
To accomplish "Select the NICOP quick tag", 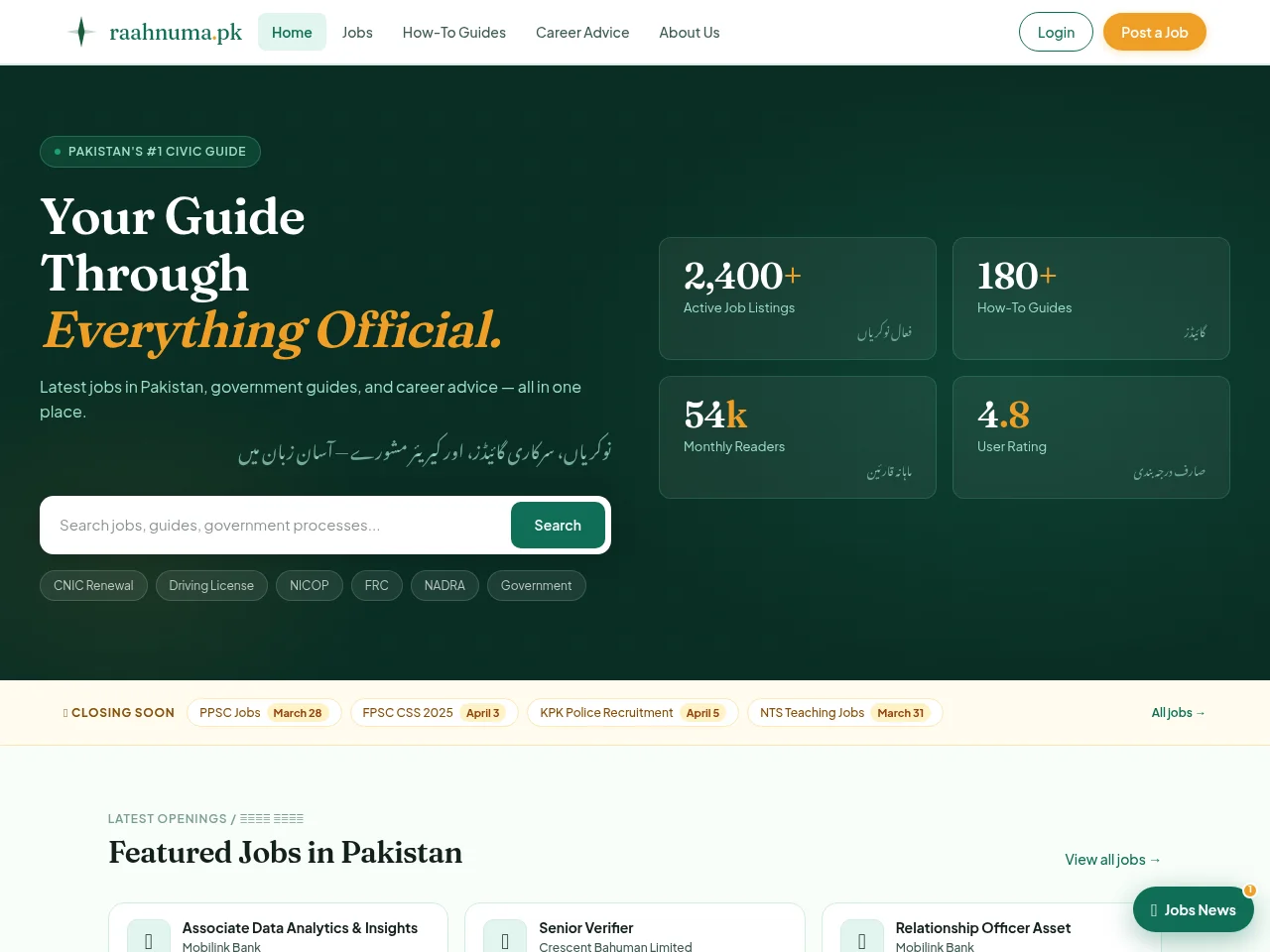I will [x=310, y=586].
